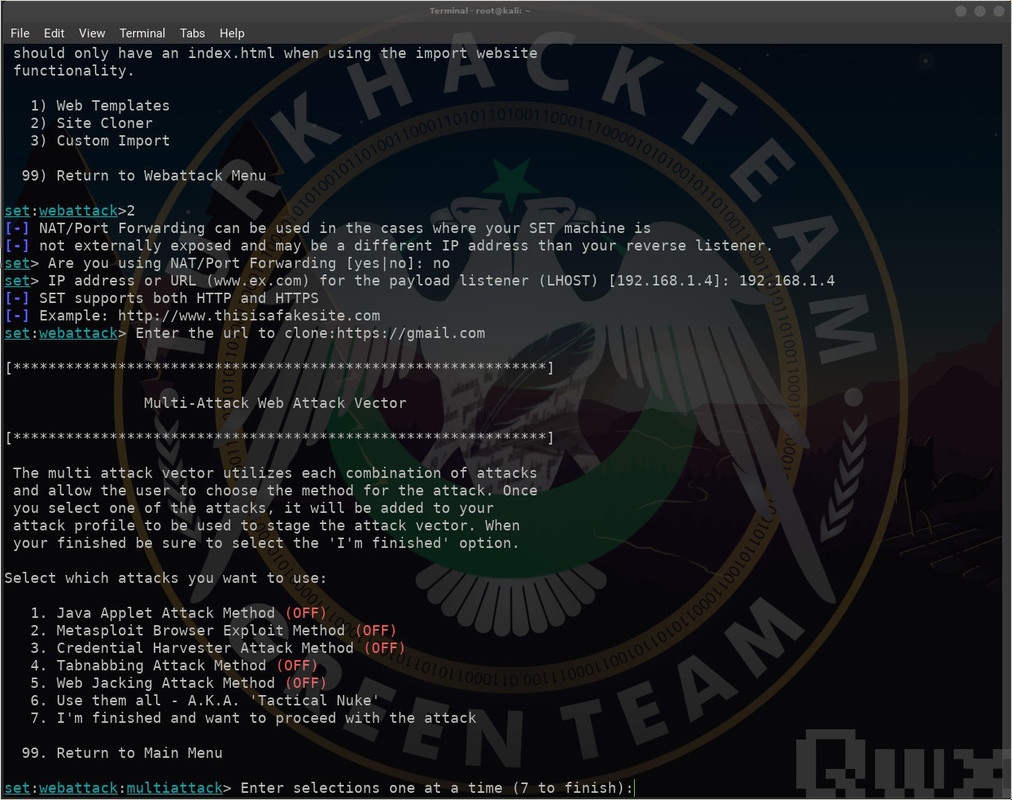The height and width of the screenshot is (800, 1012).
Task: Open the Terminal menu
Action: tap(142, 33)
